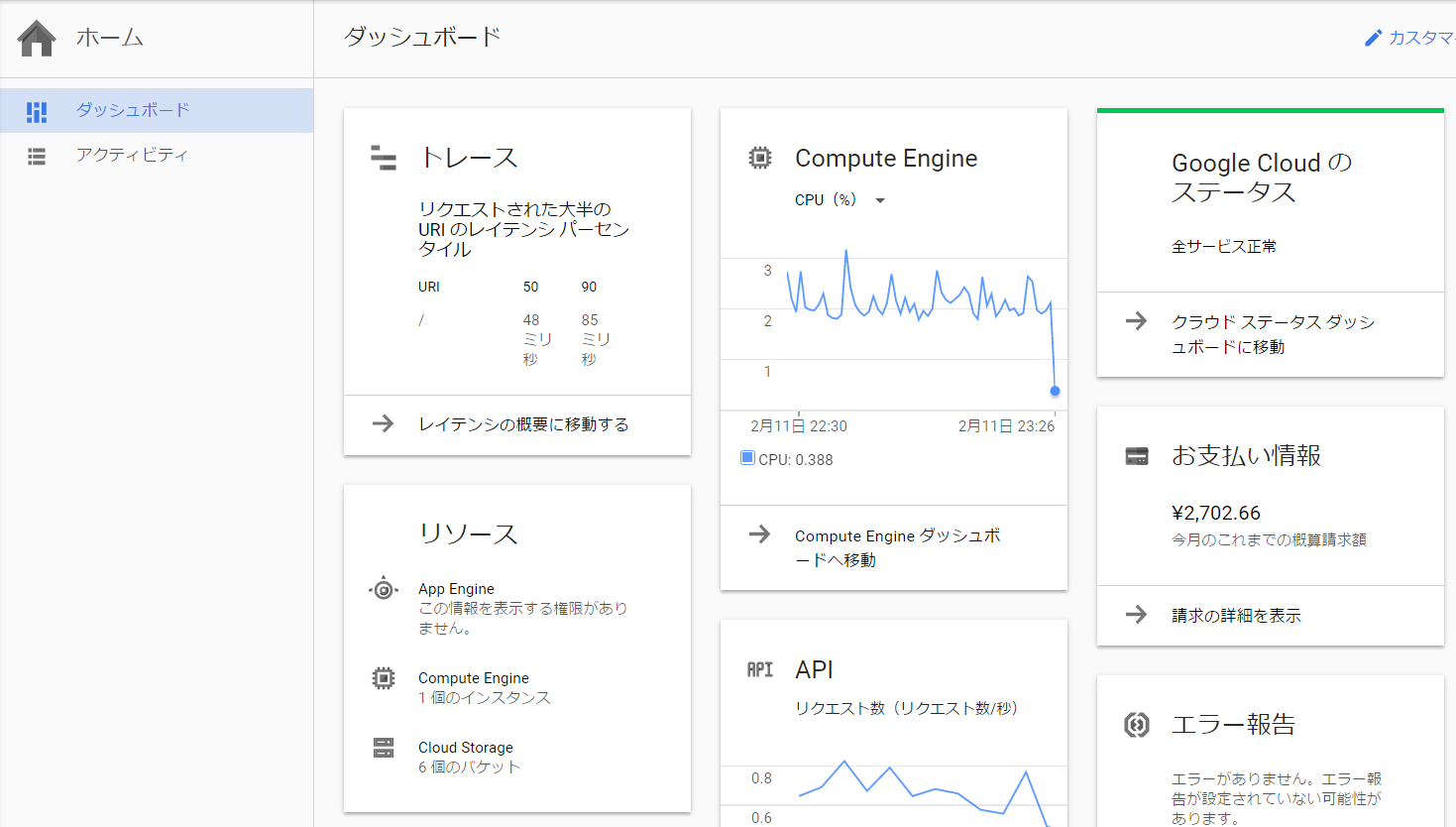This screenshot has width=1456, height=827.
Task: Click the 6 個のバケット link
Action: point(469,768)
